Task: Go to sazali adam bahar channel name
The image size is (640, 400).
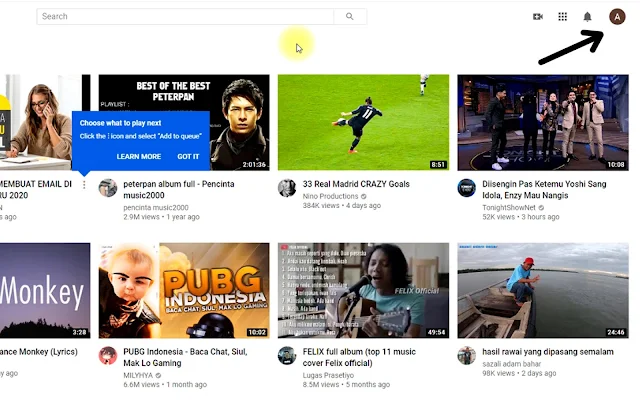Action: click(x=511, y=364)
